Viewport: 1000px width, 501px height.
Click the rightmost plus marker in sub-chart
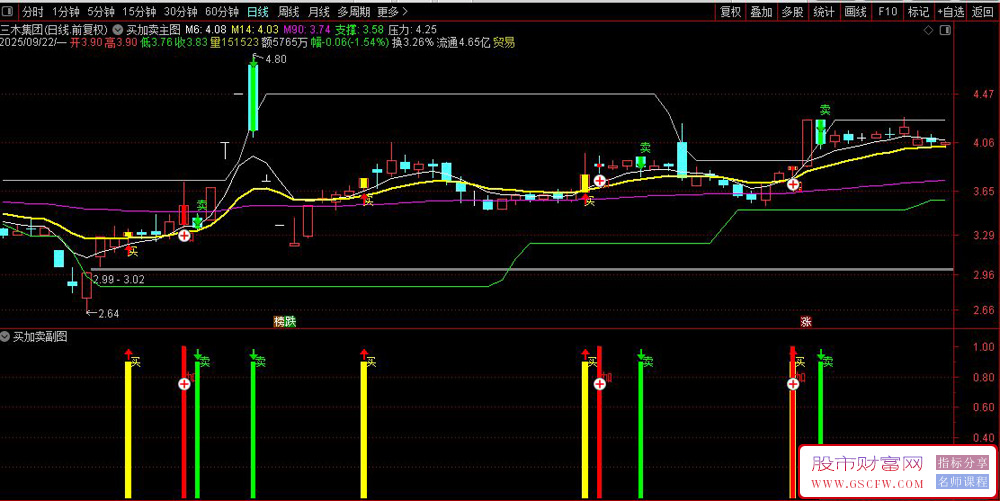793,384
